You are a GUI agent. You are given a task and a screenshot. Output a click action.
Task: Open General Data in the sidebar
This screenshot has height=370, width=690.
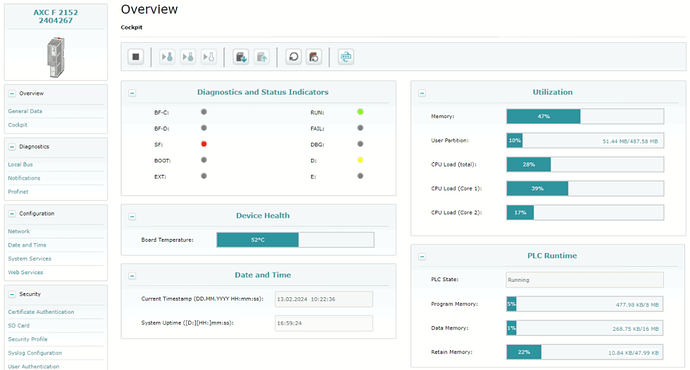(25, 111)
